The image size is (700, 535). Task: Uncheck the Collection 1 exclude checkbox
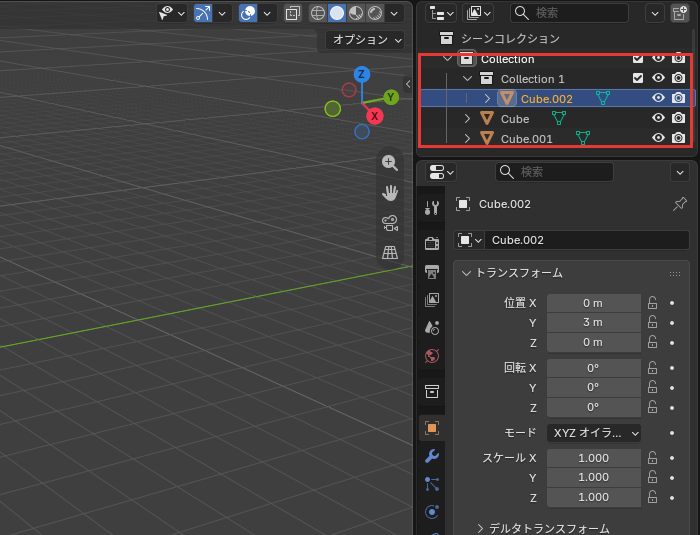point(638,78)
